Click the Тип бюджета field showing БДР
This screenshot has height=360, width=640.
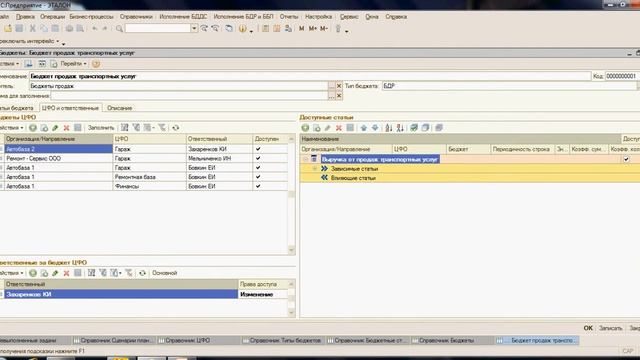[509, 86]
